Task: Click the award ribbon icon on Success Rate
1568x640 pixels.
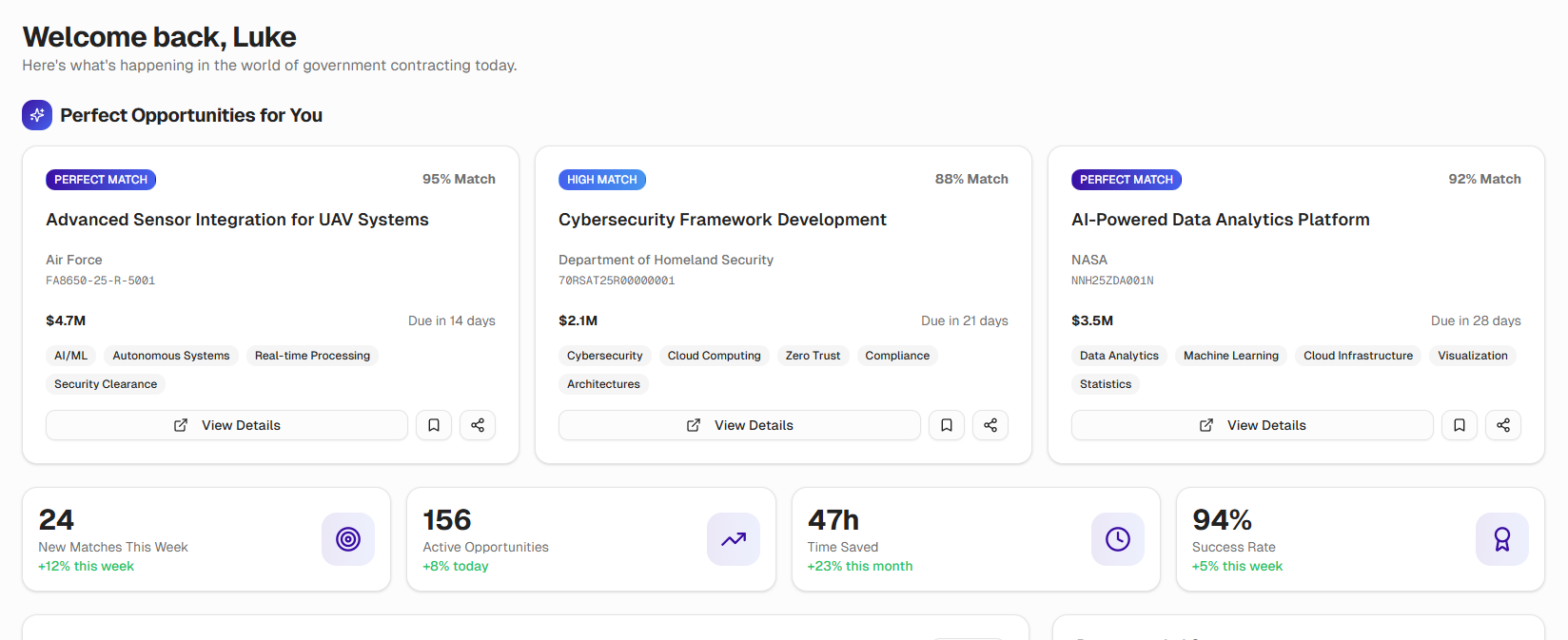Action: point(1502,539)
